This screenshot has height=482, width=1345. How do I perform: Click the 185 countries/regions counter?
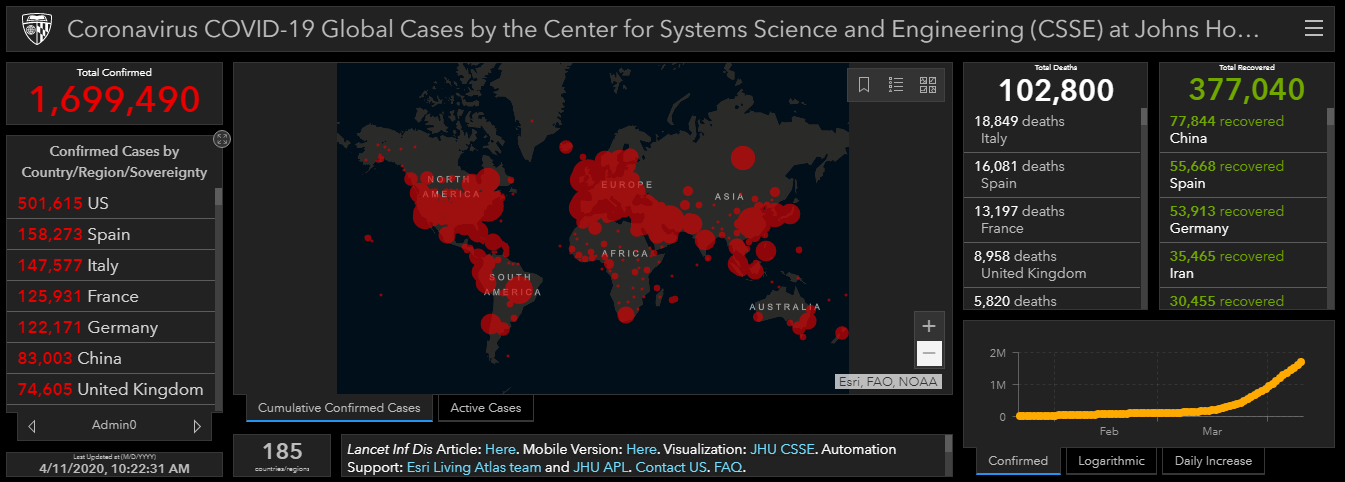[x=282, y=456]
